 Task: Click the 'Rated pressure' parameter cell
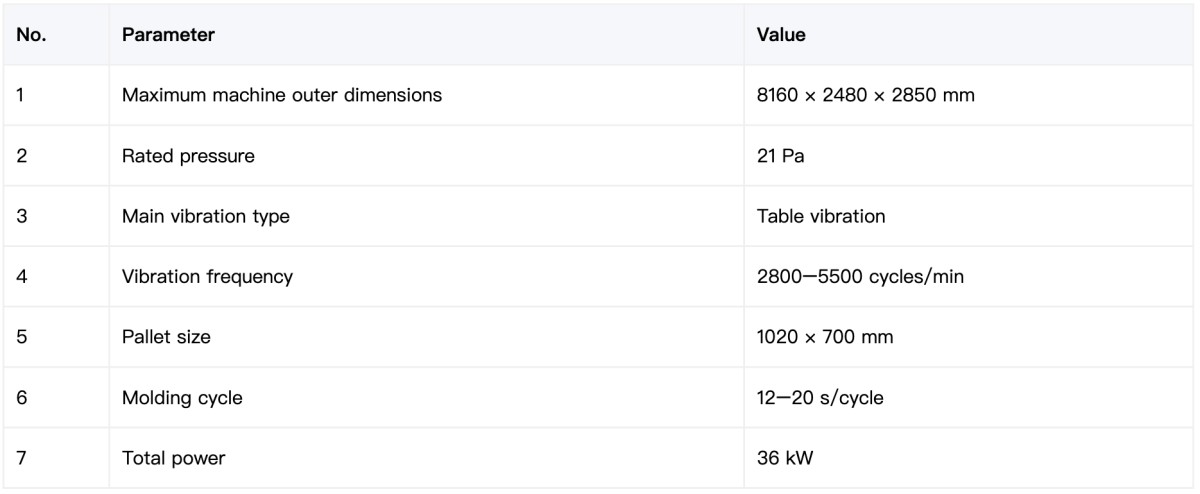[x=426, y=156]
